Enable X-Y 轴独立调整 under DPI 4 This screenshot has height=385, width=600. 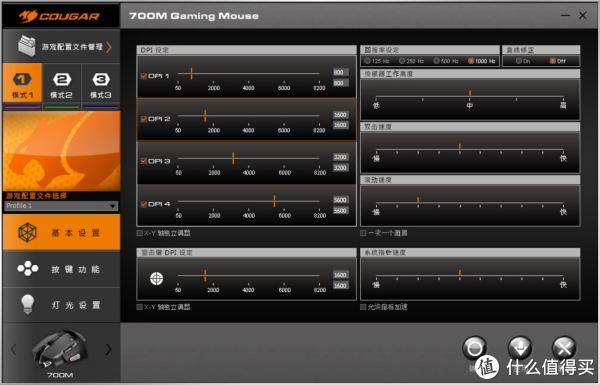tap(140, 233)
